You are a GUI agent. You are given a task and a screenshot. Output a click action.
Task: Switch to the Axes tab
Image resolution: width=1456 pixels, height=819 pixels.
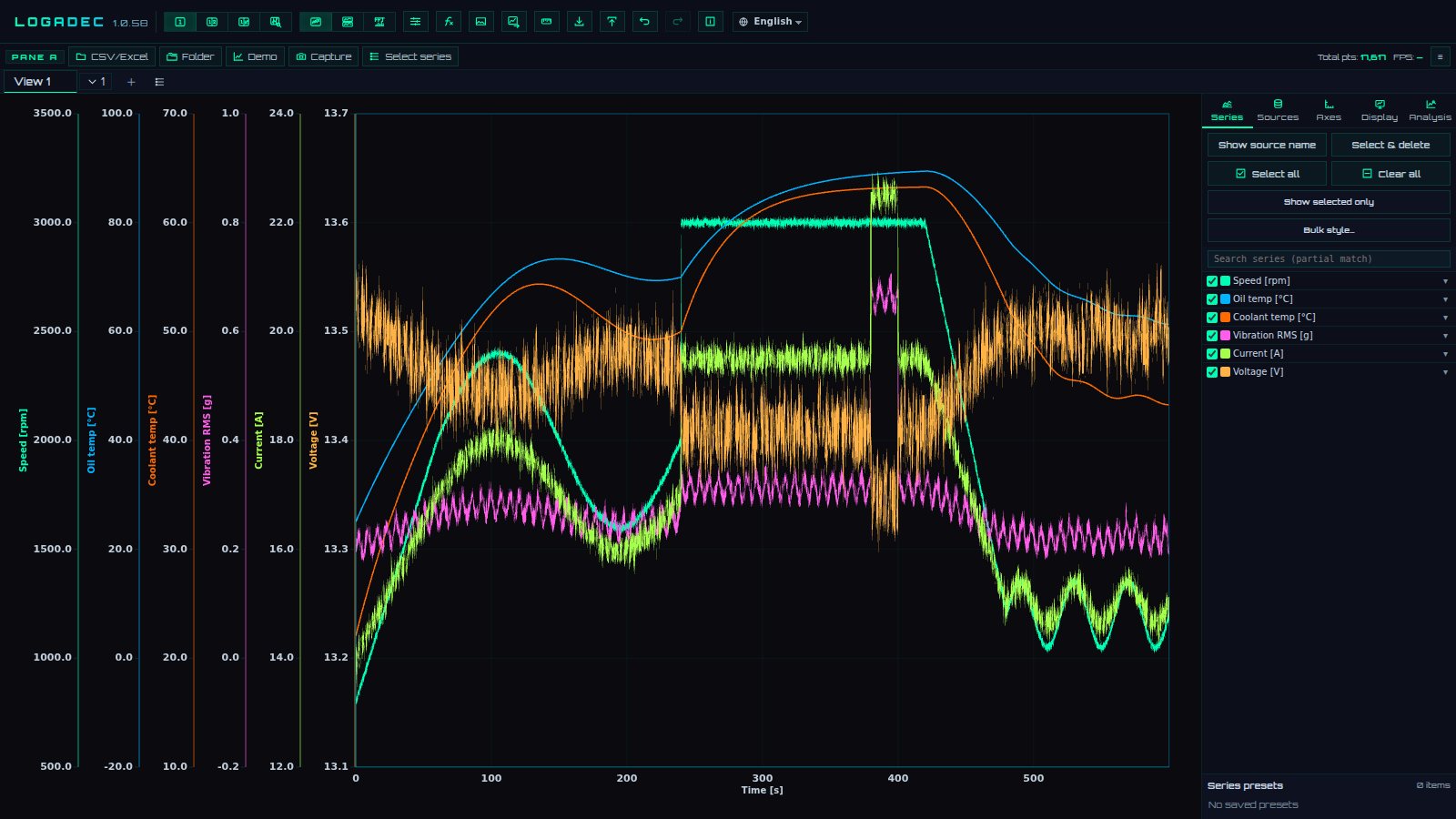[1329, 110]
